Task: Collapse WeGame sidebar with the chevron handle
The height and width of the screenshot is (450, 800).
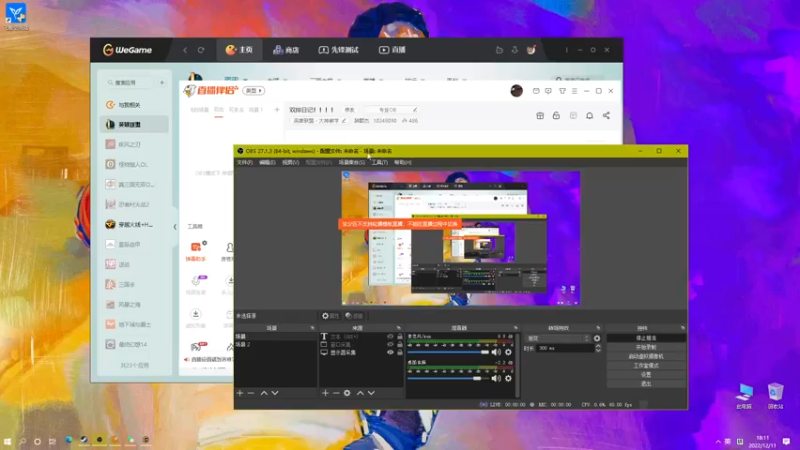Action: click(174, 227)
